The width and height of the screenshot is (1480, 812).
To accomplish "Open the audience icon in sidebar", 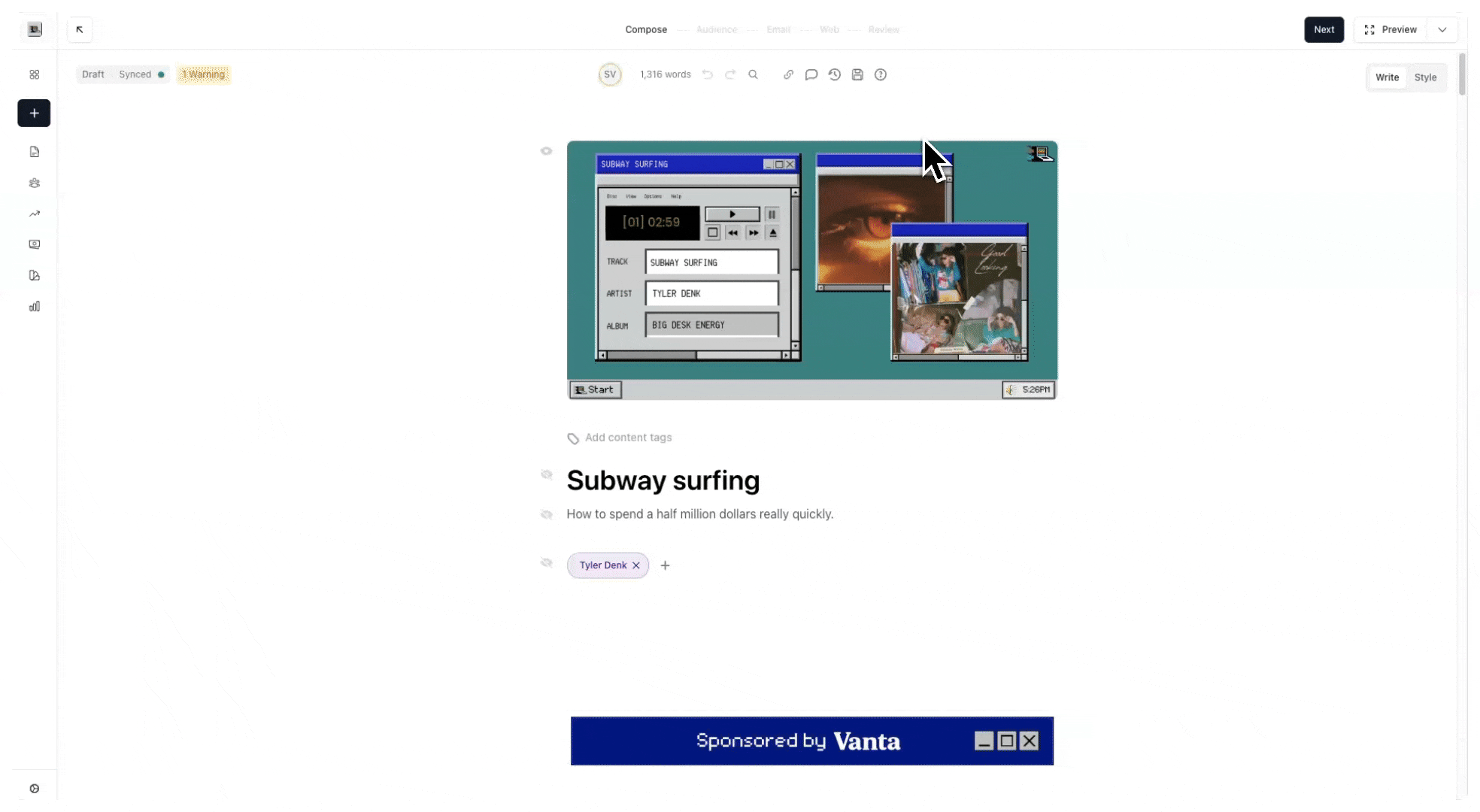I will [x=35, y=183].
